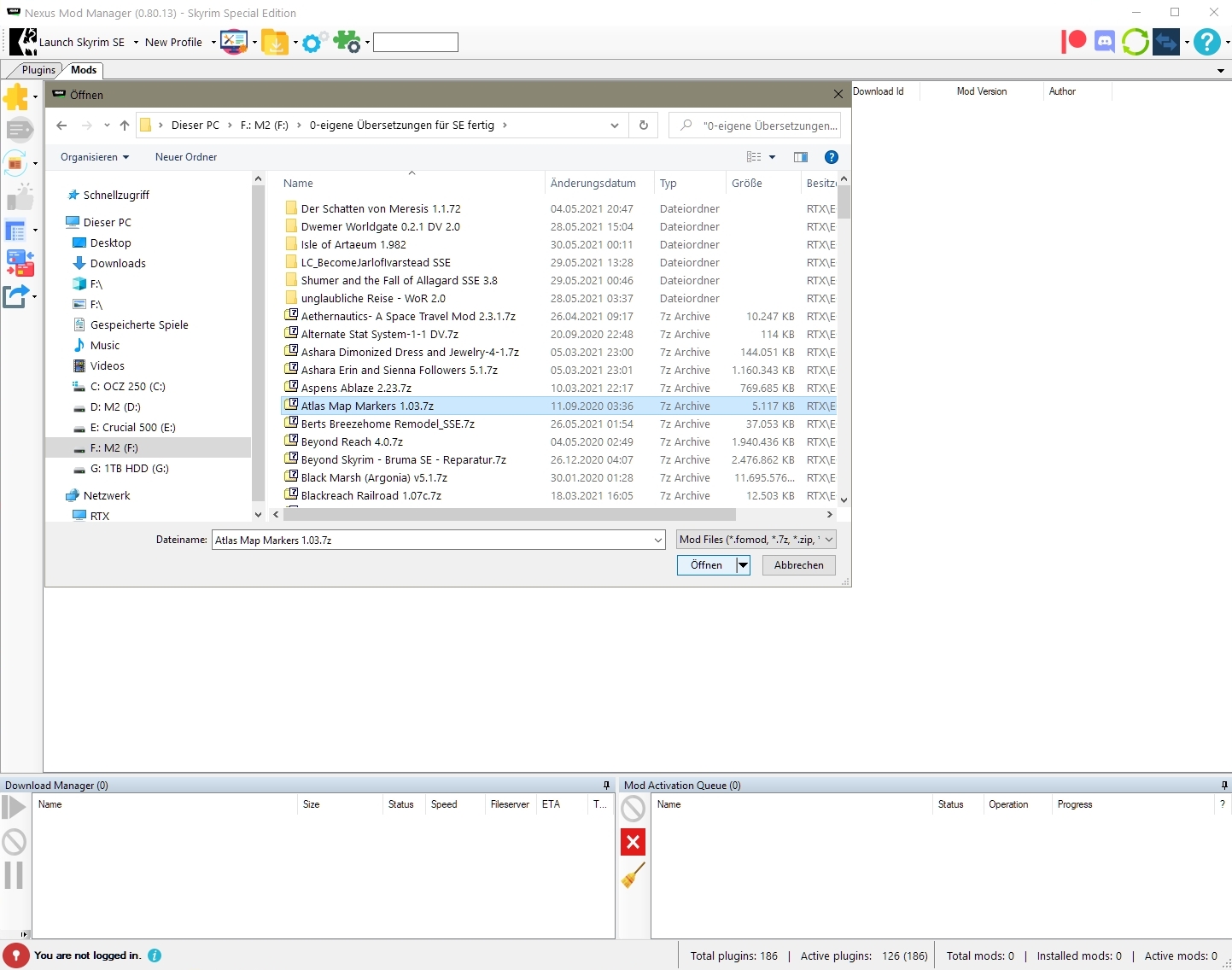Click the Neuer Ordner button
Image resolution: width=1232 pixels, height=970 pixels.
tap(186, 157)
